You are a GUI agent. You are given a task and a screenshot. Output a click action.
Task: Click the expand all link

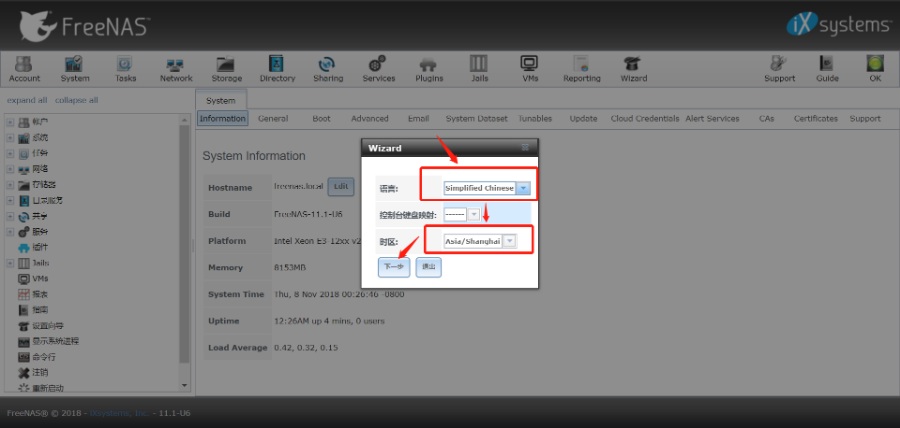click(27, 100)
